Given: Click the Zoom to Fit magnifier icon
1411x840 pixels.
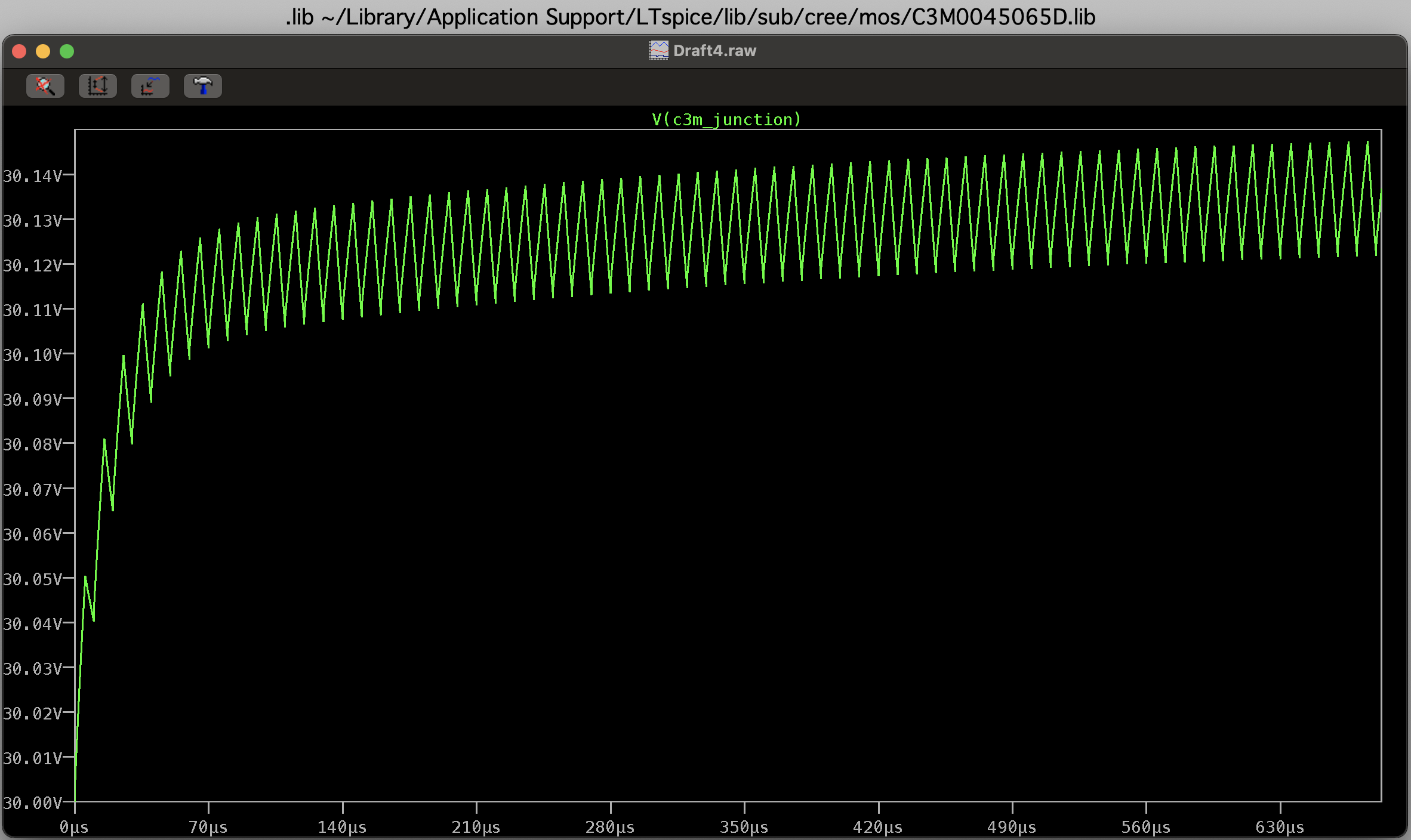Looking at the screenshot, I should pos(45,86).
